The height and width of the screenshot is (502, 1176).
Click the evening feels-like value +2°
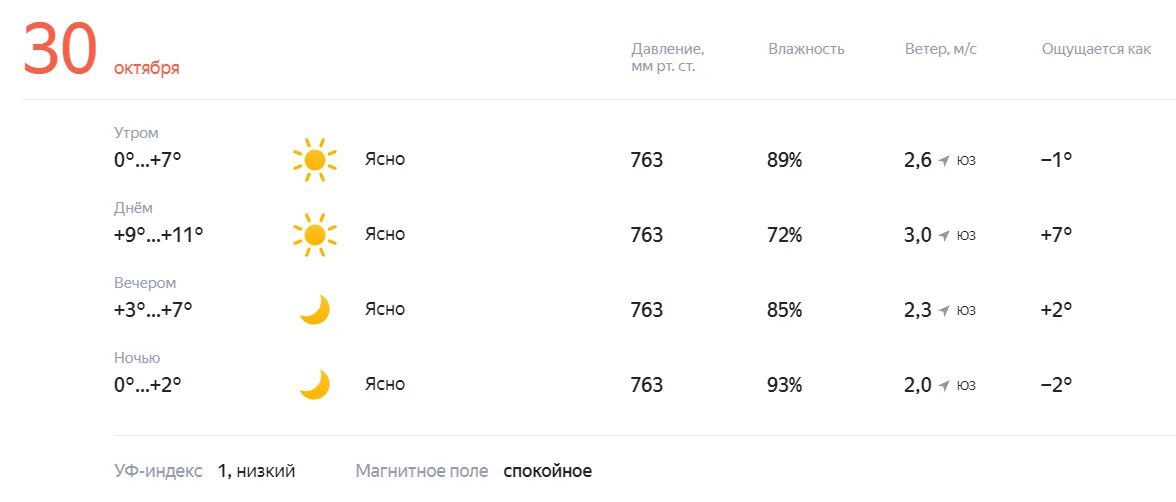pos(1056,310)
